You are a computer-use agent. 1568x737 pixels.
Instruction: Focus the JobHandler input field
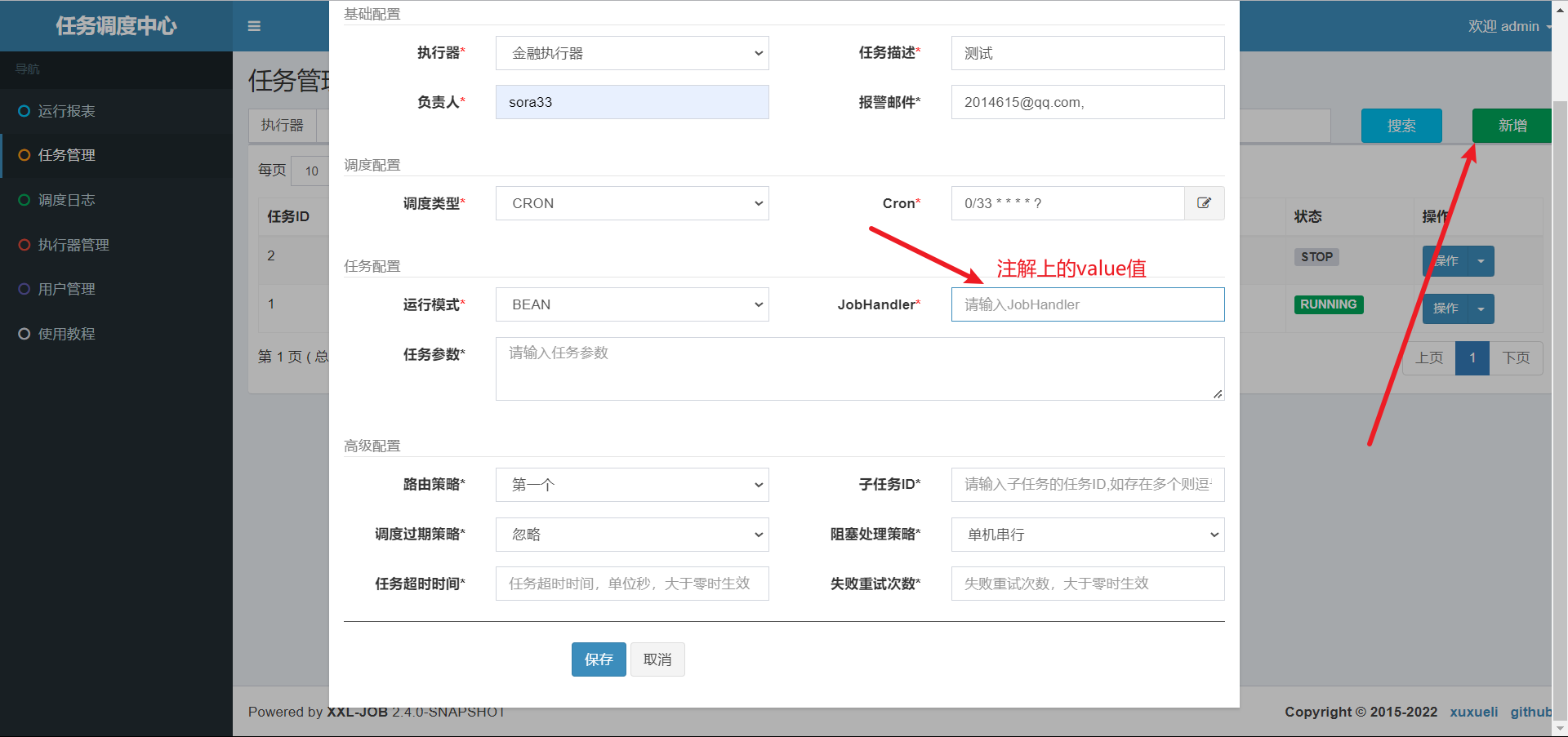click(x=1087, y=304)
